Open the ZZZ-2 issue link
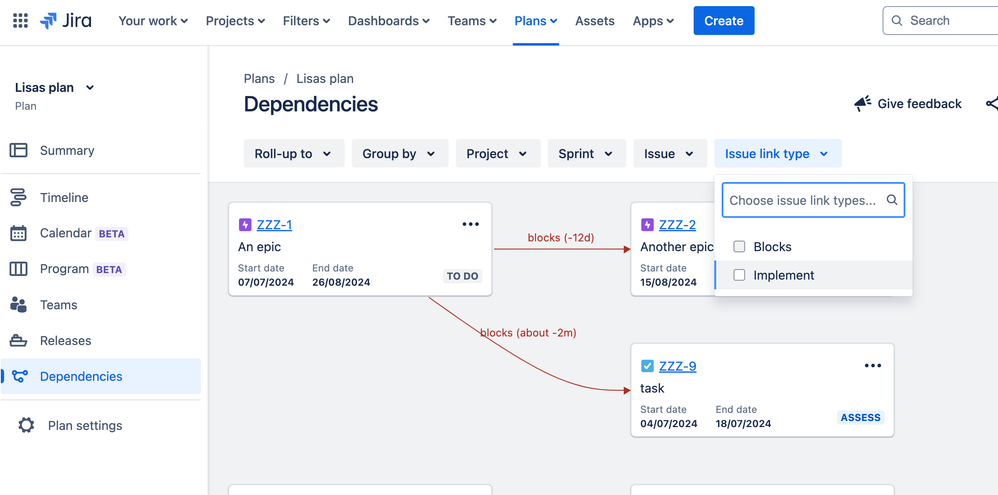Screen dimensions: 998x495 click(677, 225)
